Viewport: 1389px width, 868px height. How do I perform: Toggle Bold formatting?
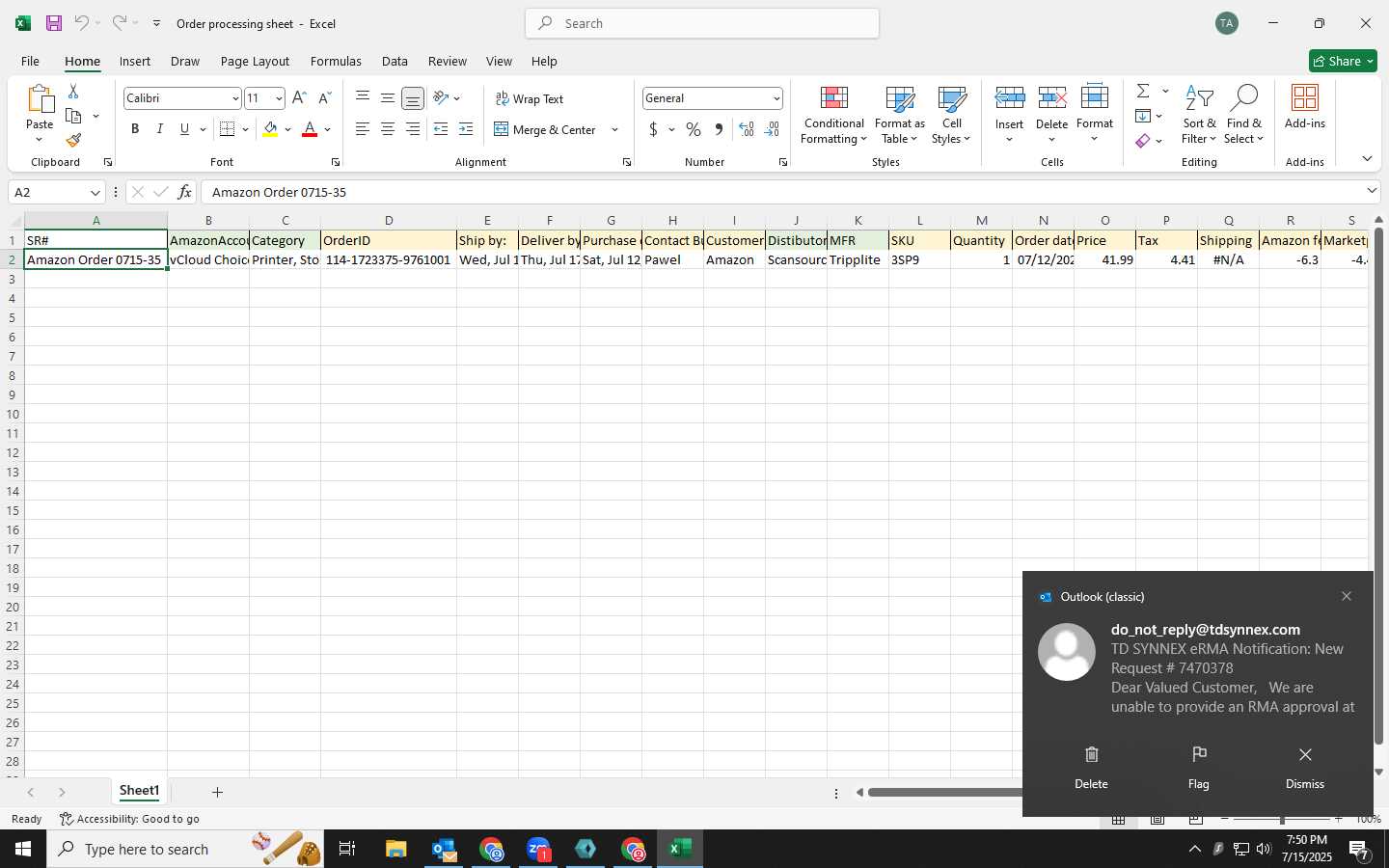(x=135, y=129)
